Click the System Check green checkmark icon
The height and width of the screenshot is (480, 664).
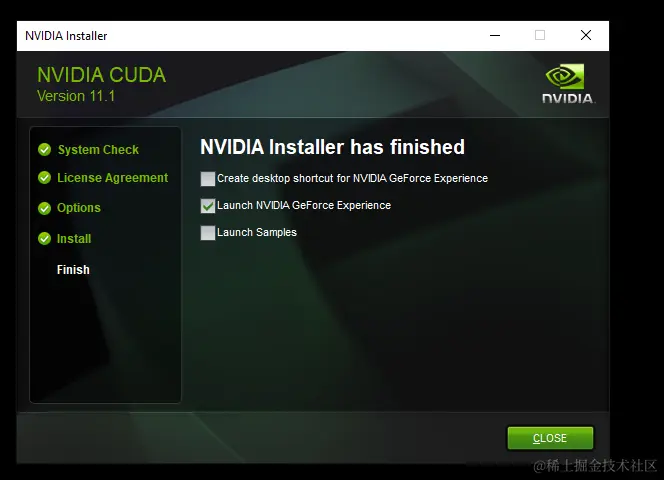click(x=44, y=150)
